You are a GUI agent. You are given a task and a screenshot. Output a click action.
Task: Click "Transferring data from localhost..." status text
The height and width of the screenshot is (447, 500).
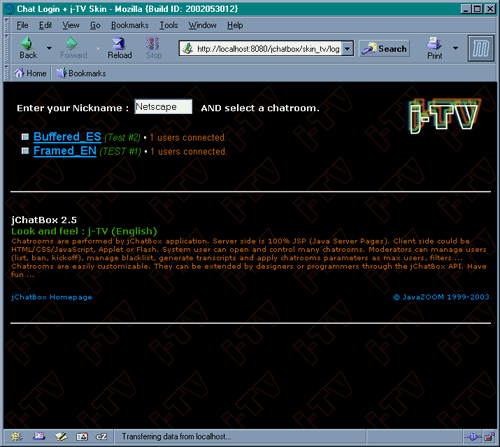[x=176, y=436]
